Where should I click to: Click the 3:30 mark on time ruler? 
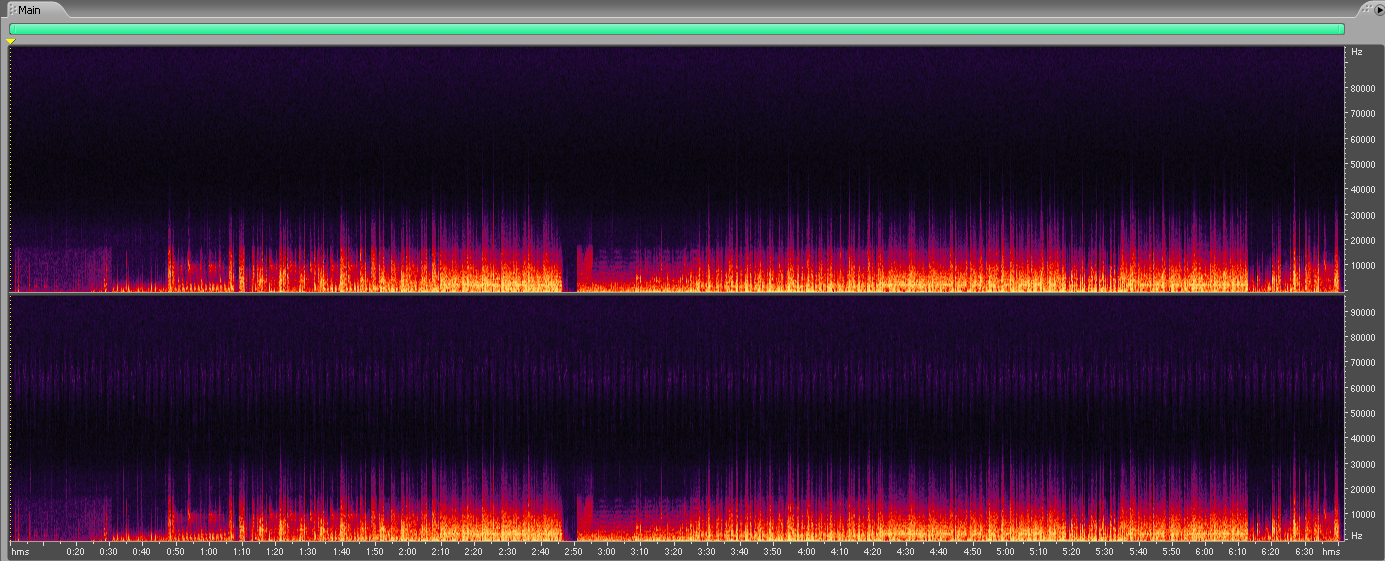[706, 551]
